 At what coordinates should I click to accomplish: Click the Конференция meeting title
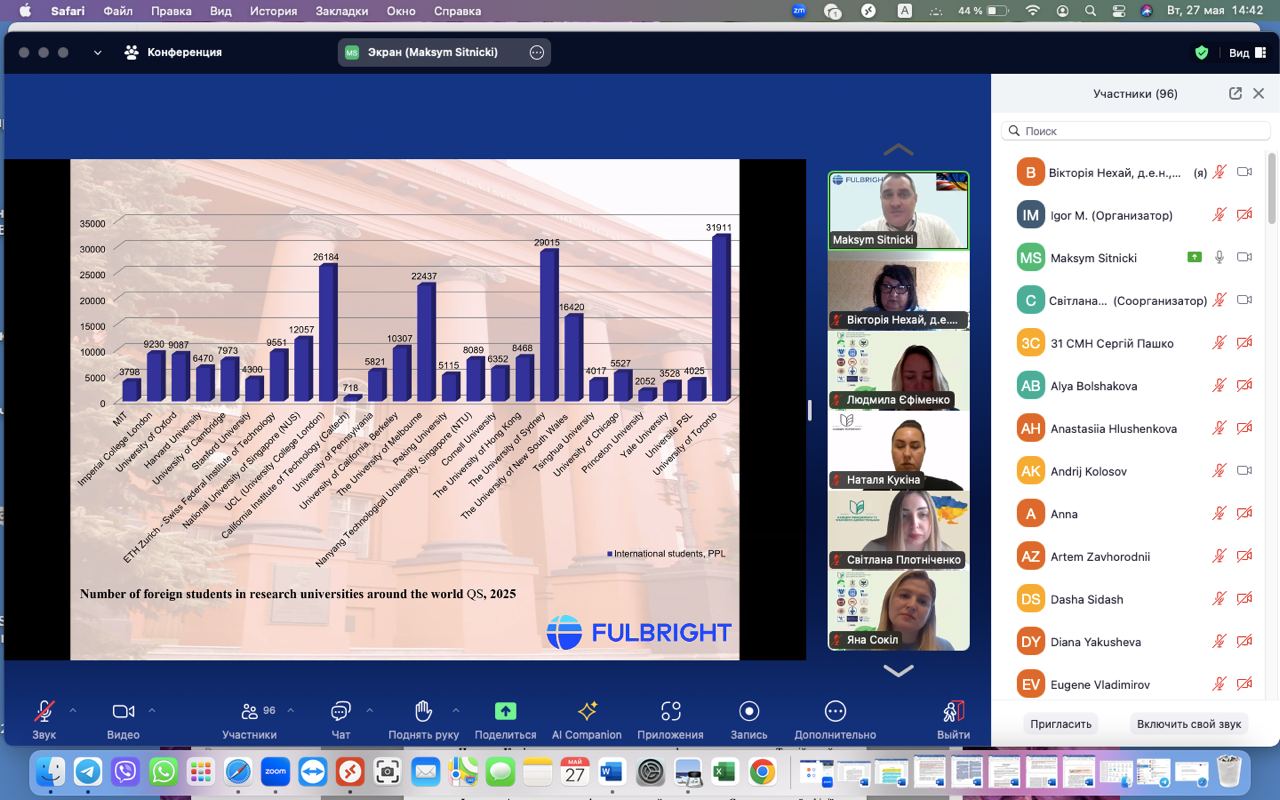tap(172, 53)
